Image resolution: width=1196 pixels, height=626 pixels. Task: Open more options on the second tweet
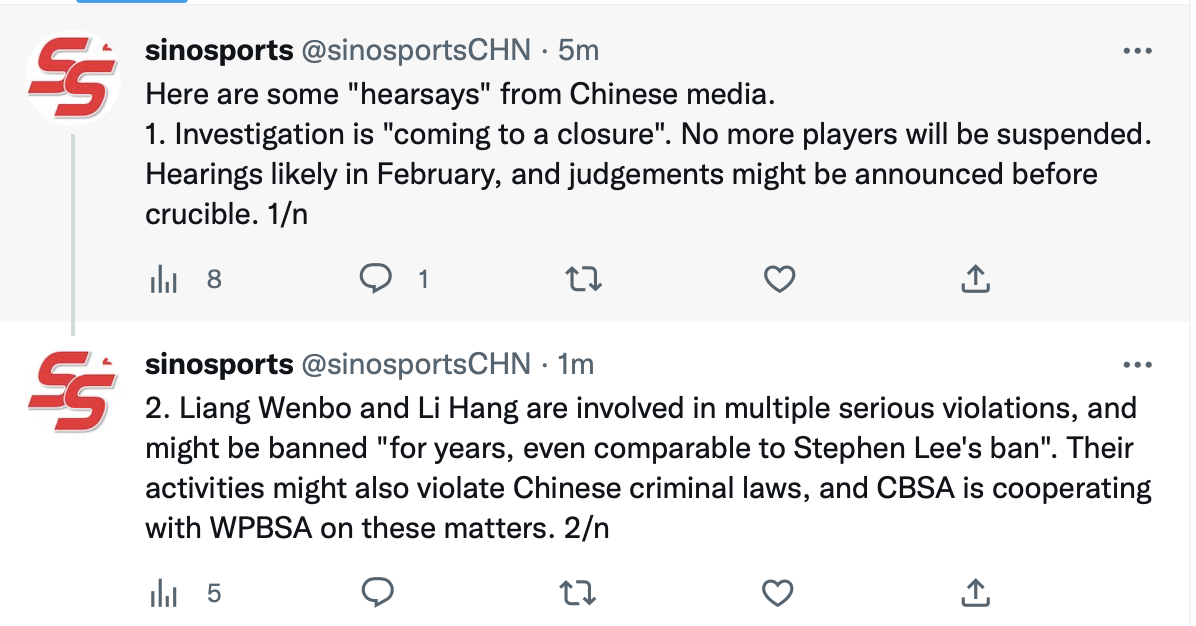[1139, 364]
